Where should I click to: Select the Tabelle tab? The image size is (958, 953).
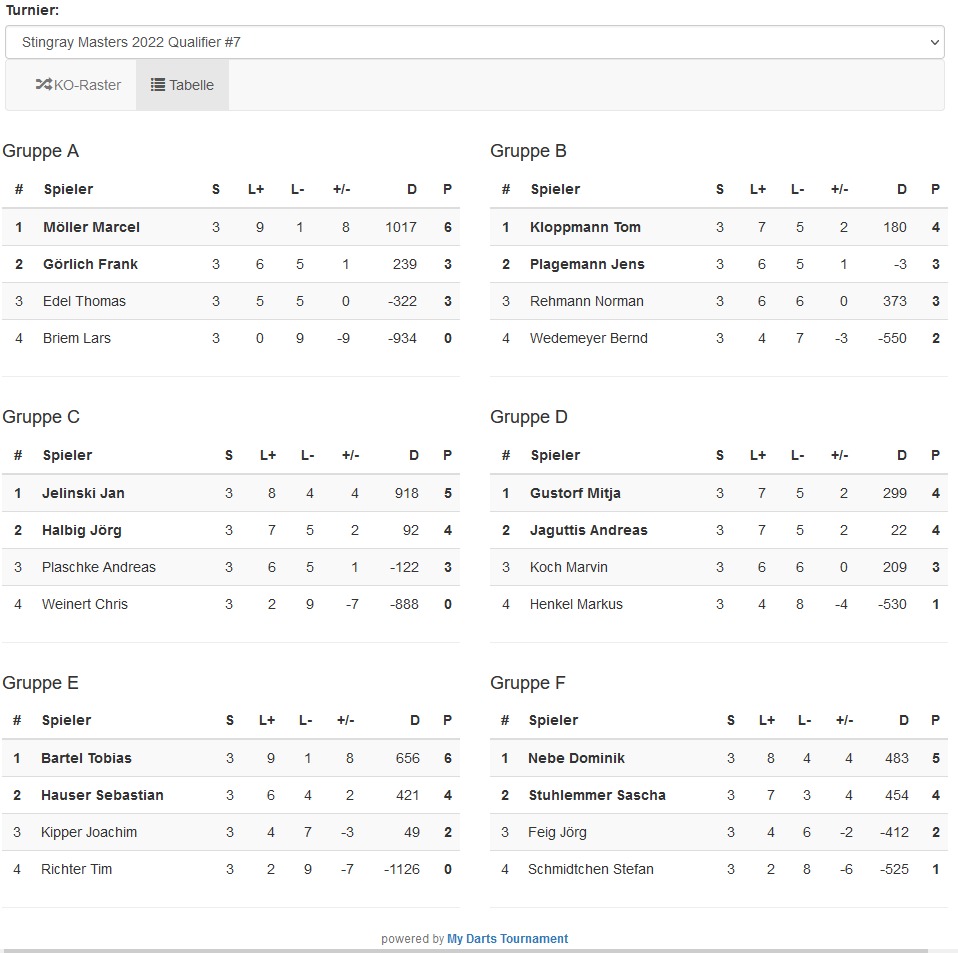pyautogui.click(x=183, y=85)
